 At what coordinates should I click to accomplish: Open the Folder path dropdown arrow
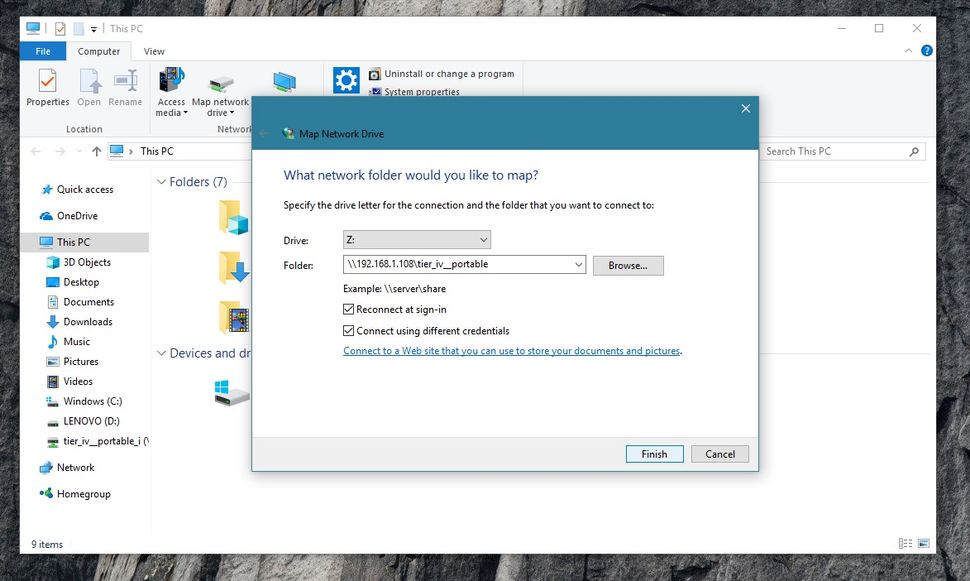point(578,264)
